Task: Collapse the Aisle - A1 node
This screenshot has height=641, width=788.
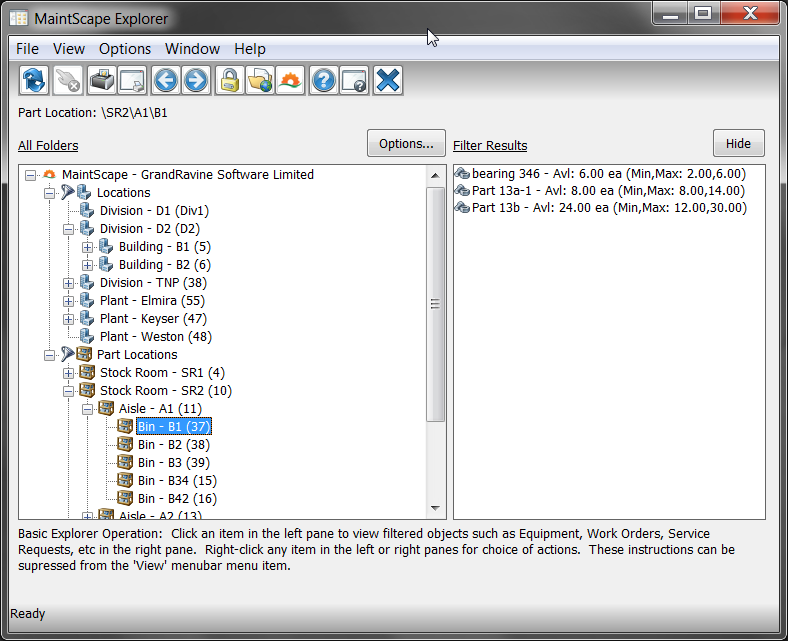Action: coord(87,409)
